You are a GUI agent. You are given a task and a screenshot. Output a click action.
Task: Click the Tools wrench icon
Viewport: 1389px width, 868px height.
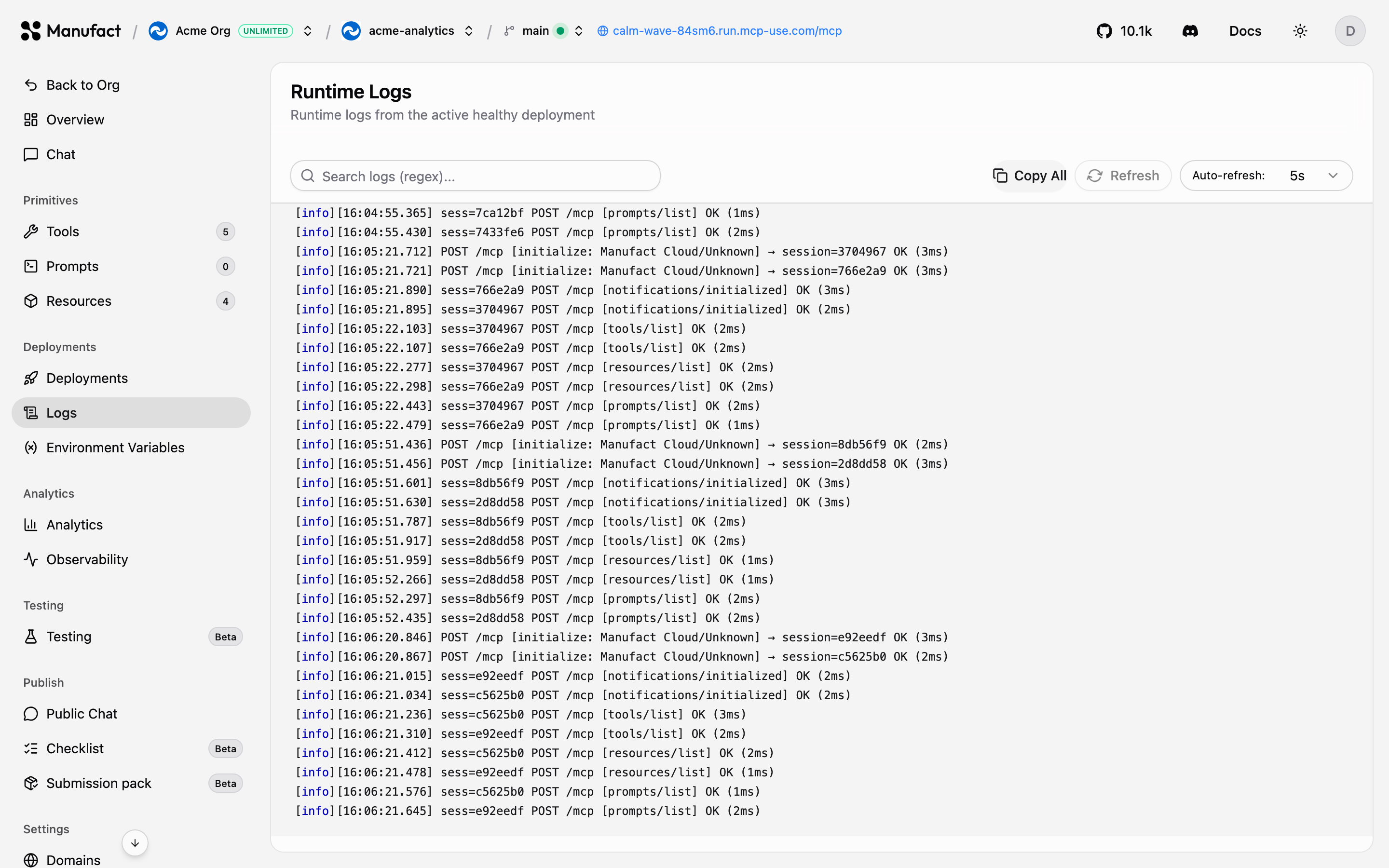(x=31, y=231)
